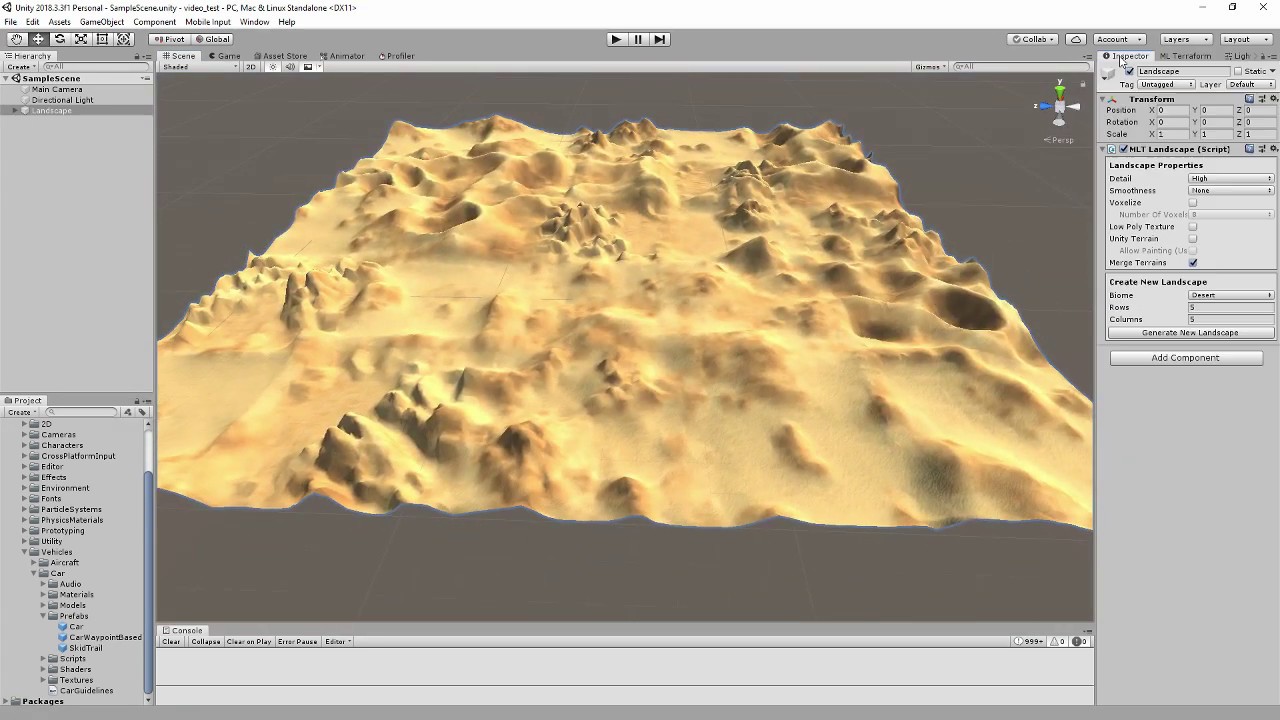The image size is (1280, 720).
Task: Click Project search by type icon
Action: tap(127, 412)
